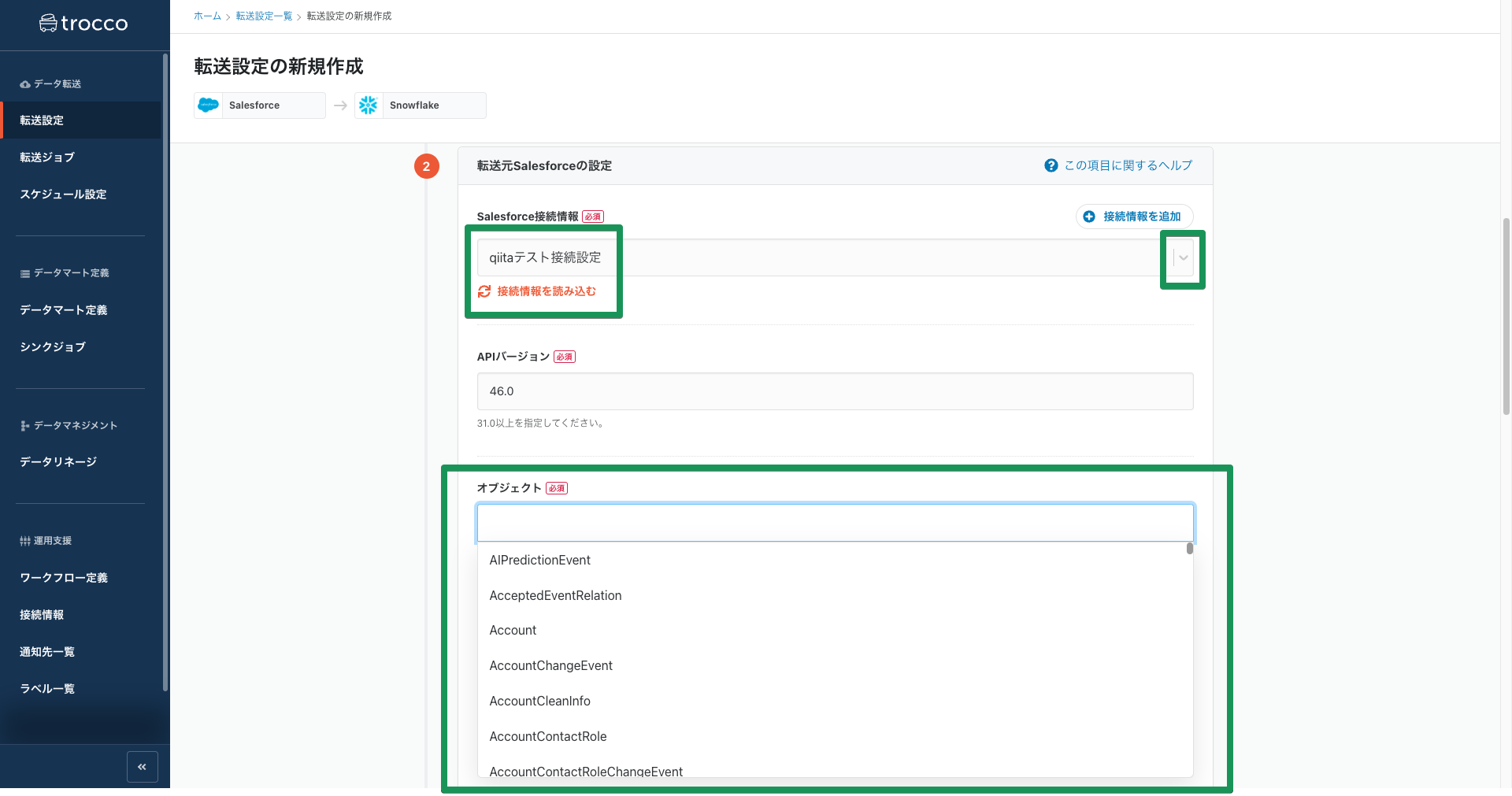
Task: Choose the Account object option
Action: [x=835, y=631]
